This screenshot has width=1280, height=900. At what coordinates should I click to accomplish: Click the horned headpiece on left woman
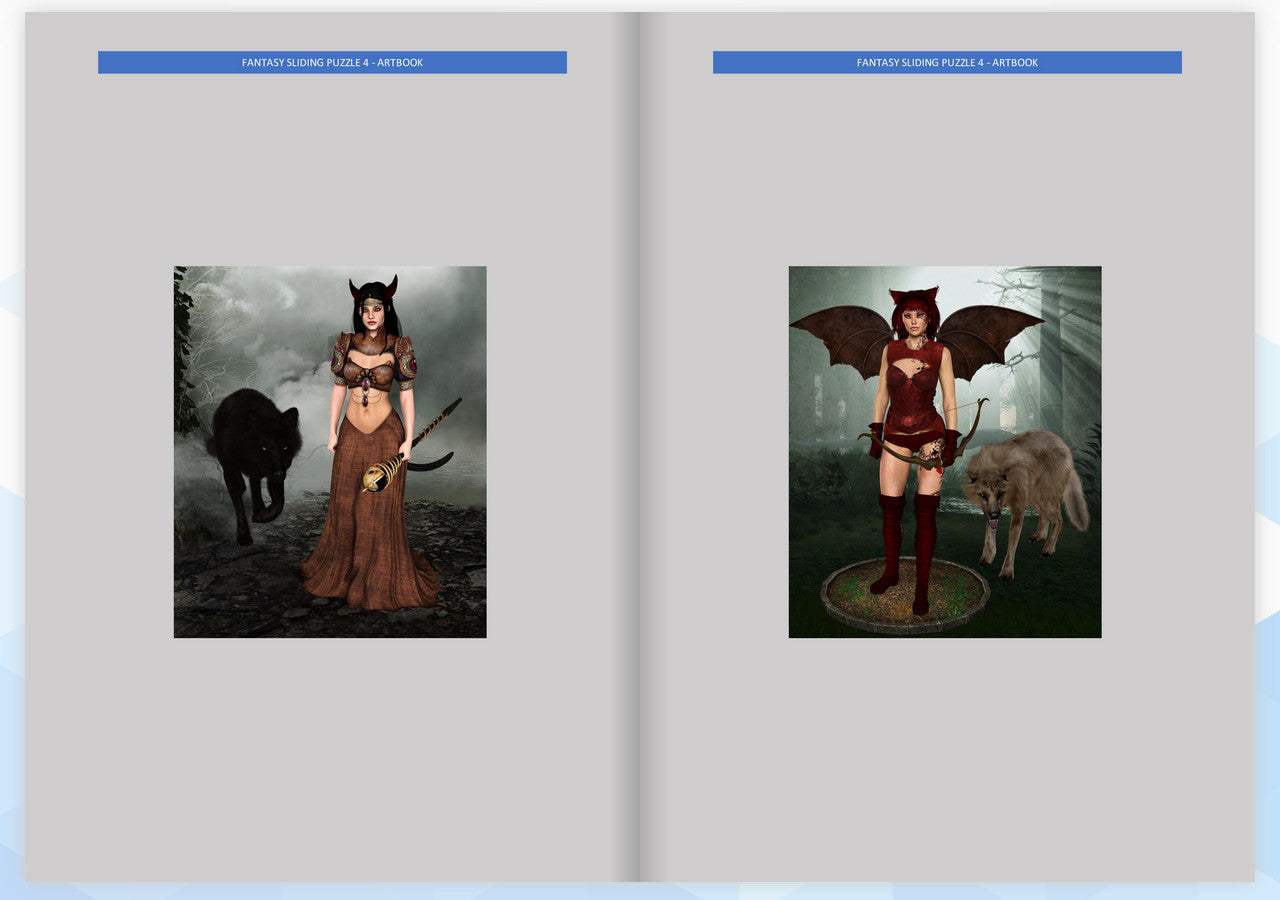coord(373,289)
